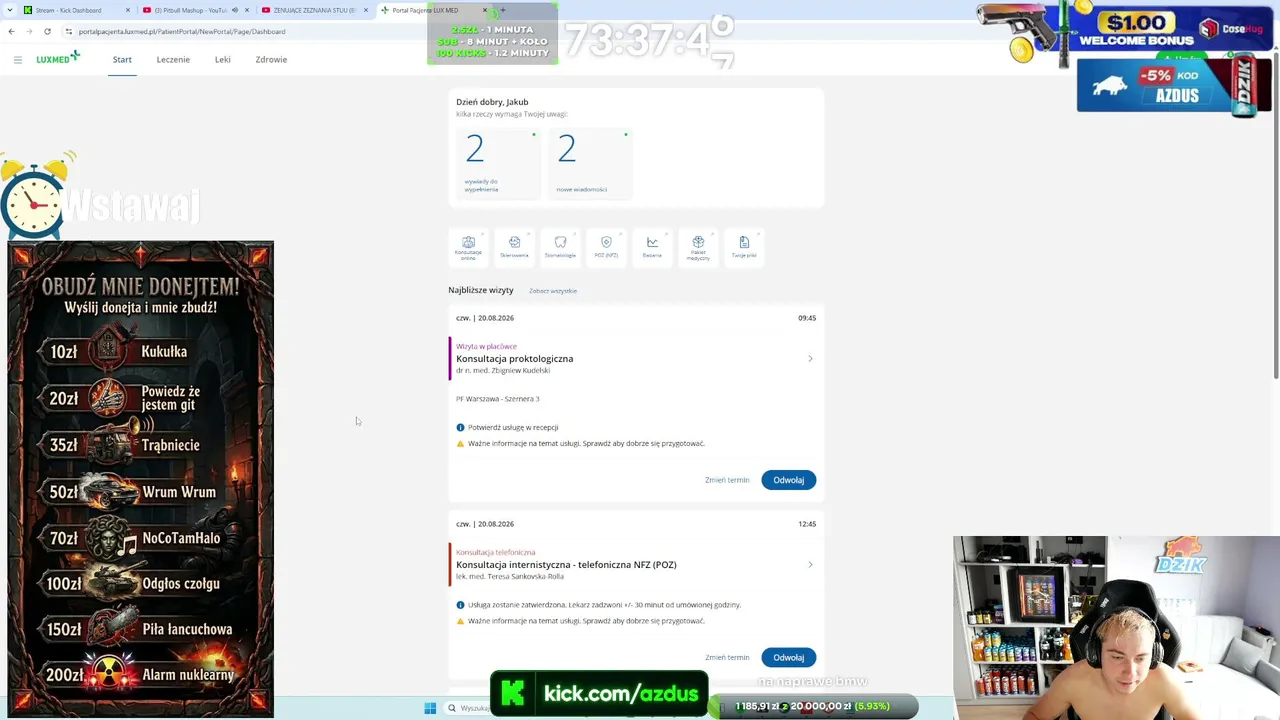Open the hamburger menu beside the LUXMED logo
The width and height of the screenshot is (1280, 720).
pos(18,60)
